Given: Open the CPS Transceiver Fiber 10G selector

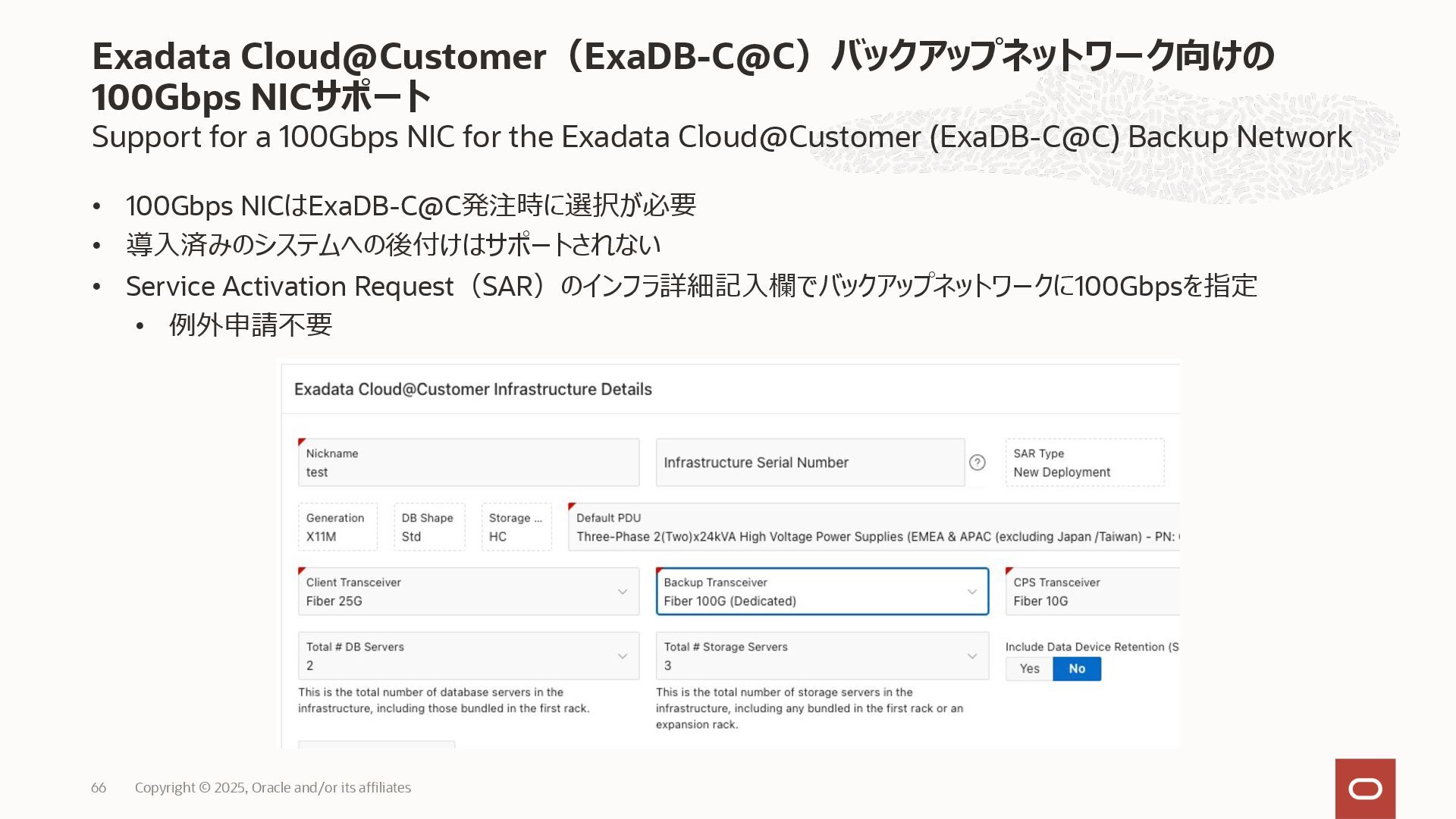Looking at the screenshot, I should (1092, 591).
